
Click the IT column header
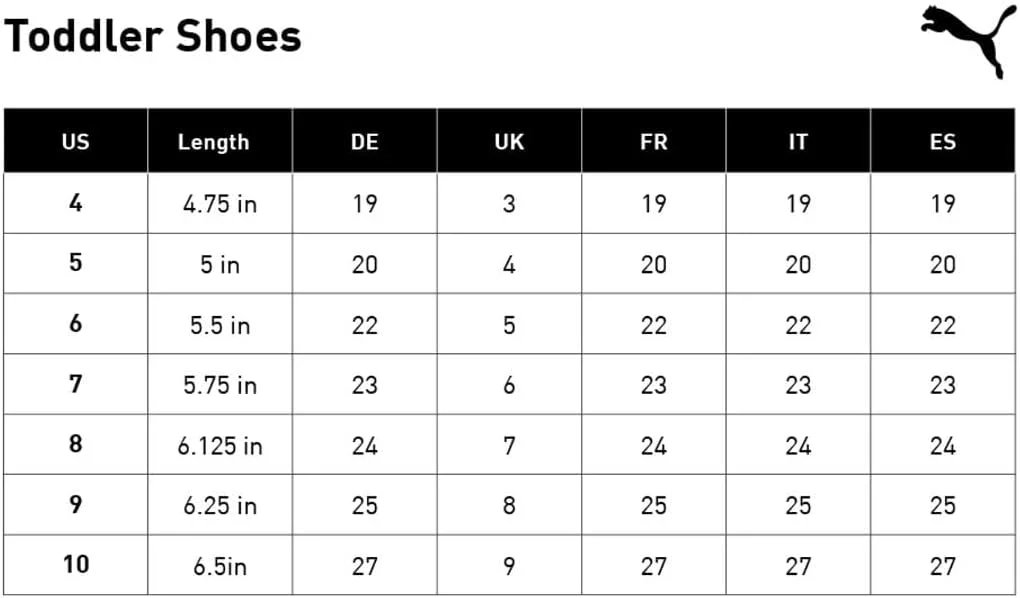(797, 142)
